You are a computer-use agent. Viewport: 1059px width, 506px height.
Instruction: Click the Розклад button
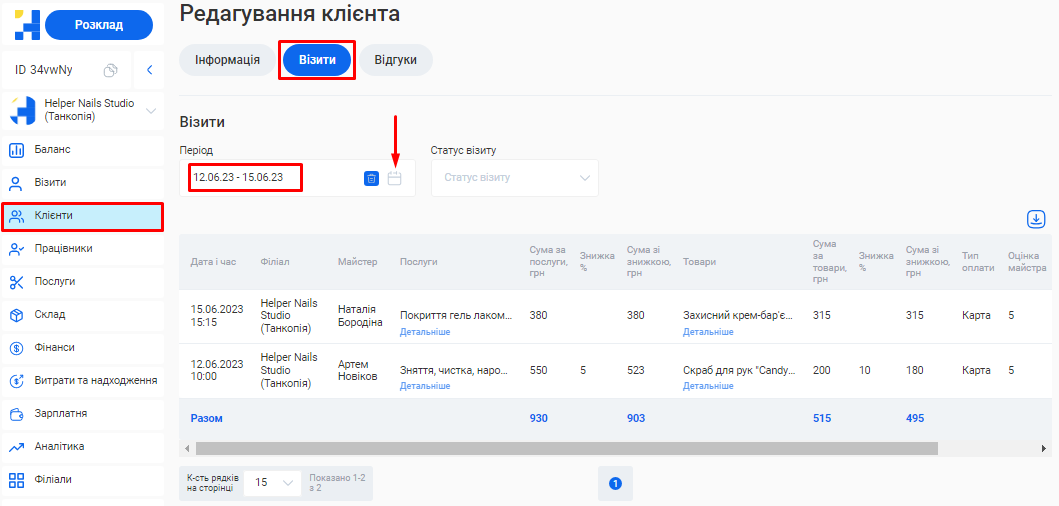point(99,25)
